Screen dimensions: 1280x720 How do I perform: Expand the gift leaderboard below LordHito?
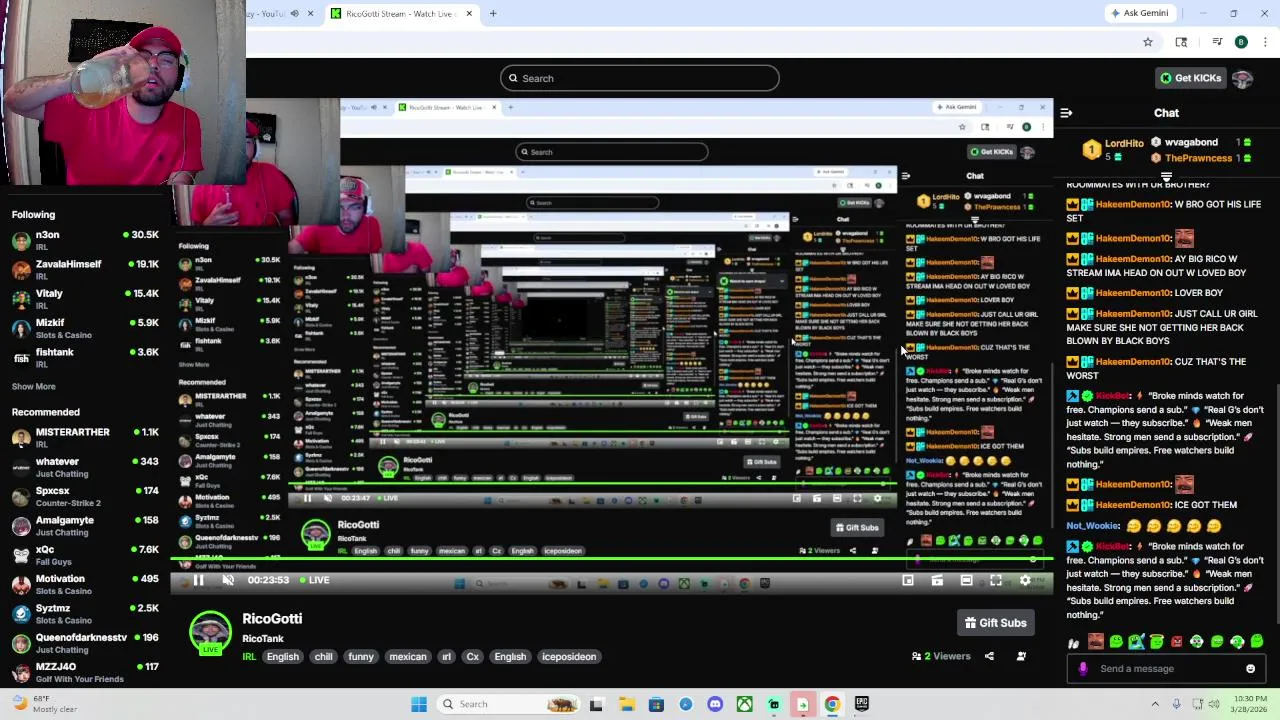click(x=1166, y=176)
